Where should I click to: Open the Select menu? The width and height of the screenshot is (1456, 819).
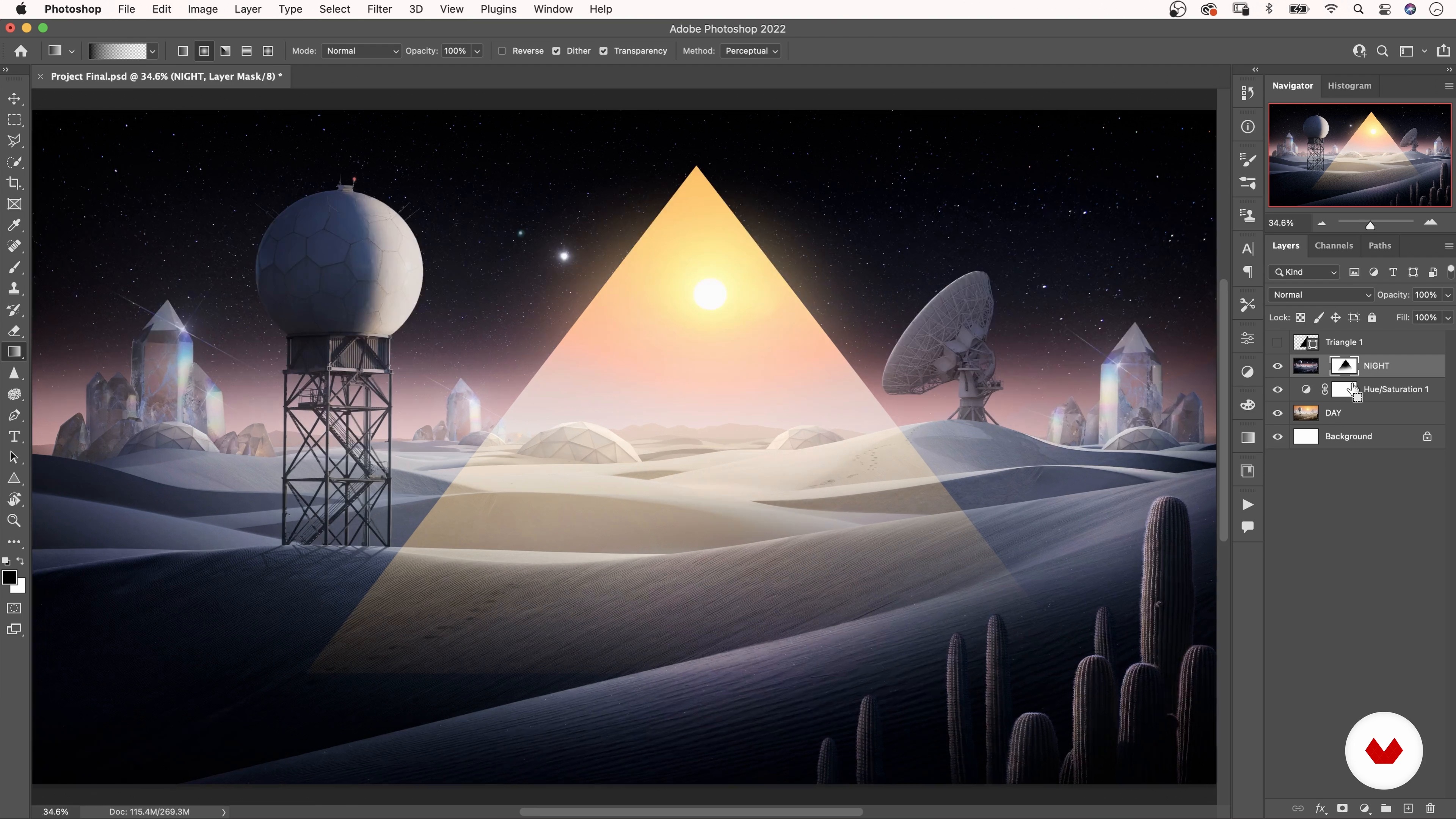point(334,9)
